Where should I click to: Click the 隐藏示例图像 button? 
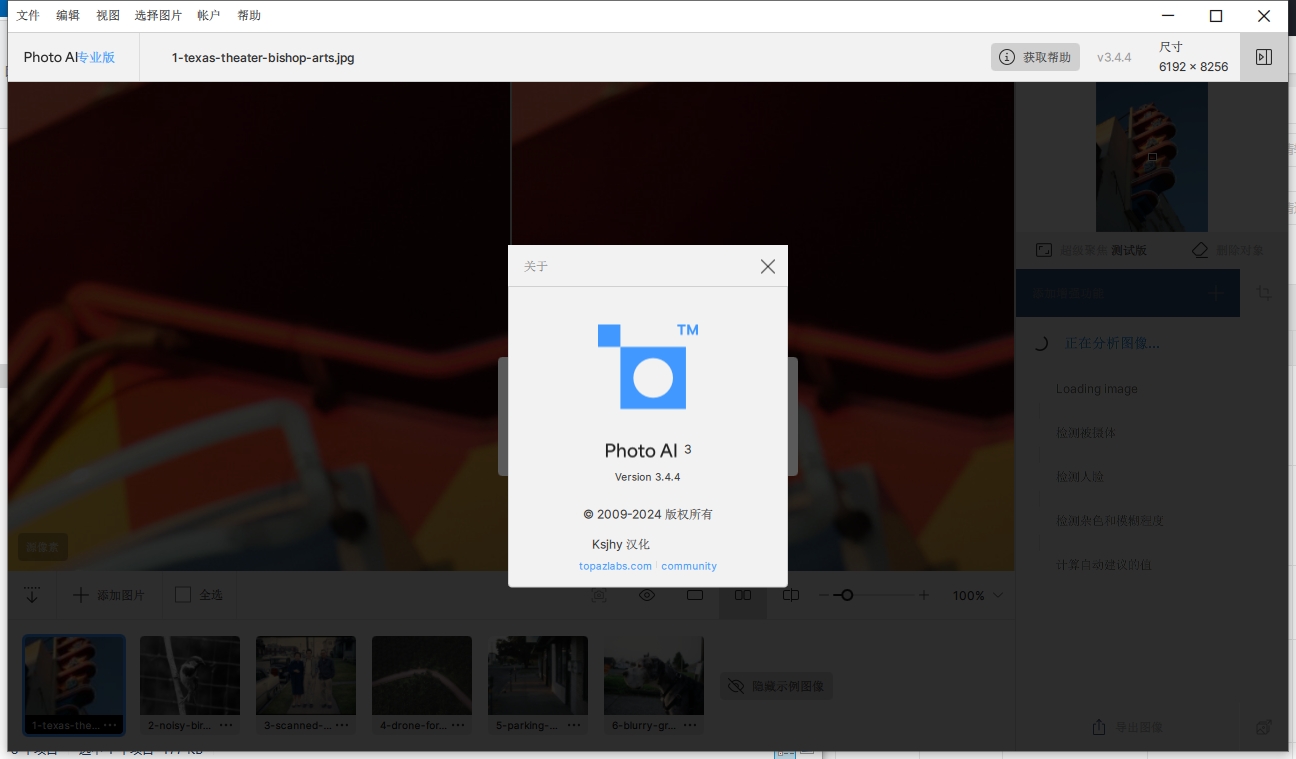click(x=777, y=686)
